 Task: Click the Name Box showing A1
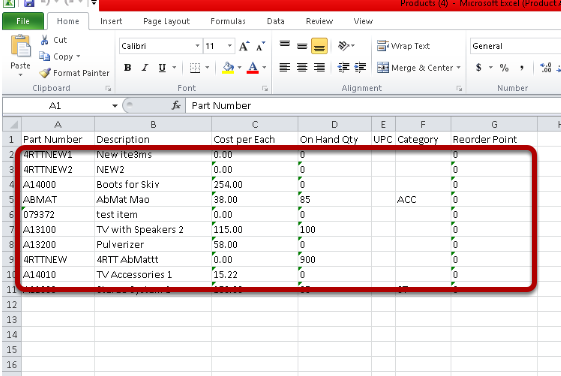[56, 106]
